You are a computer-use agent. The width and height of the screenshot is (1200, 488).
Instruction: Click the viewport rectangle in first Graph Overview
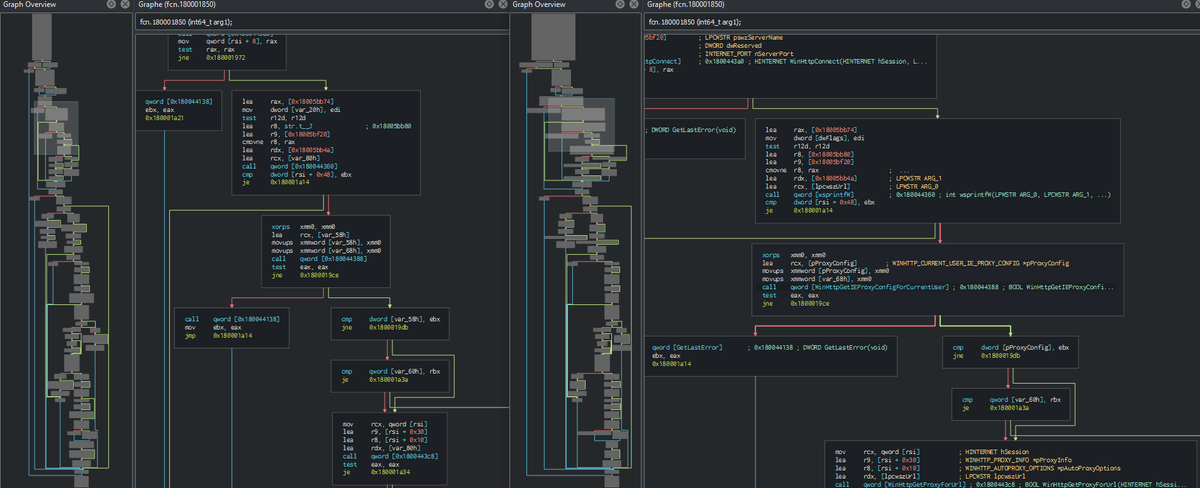pos(56,128)
